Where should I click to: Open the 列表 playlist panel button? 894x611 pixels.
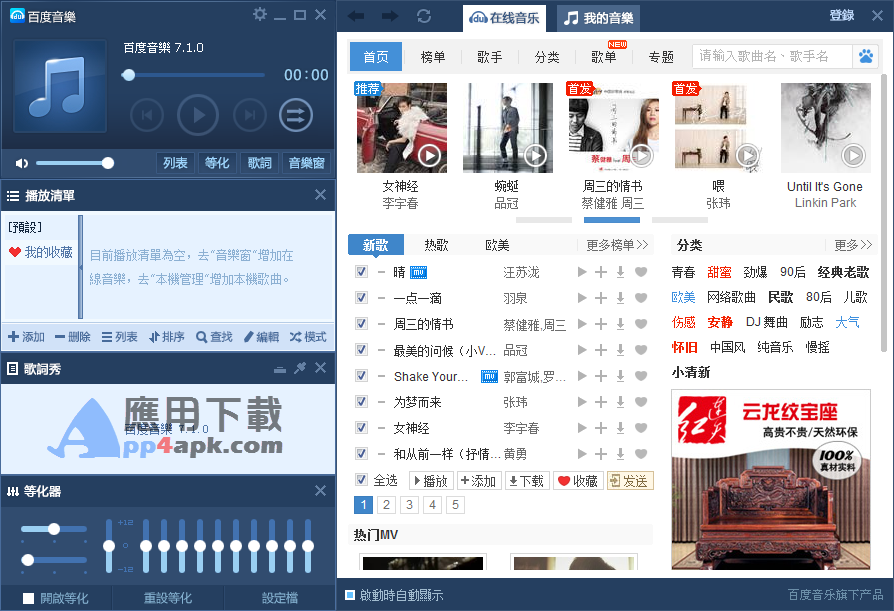pos(175,163)
